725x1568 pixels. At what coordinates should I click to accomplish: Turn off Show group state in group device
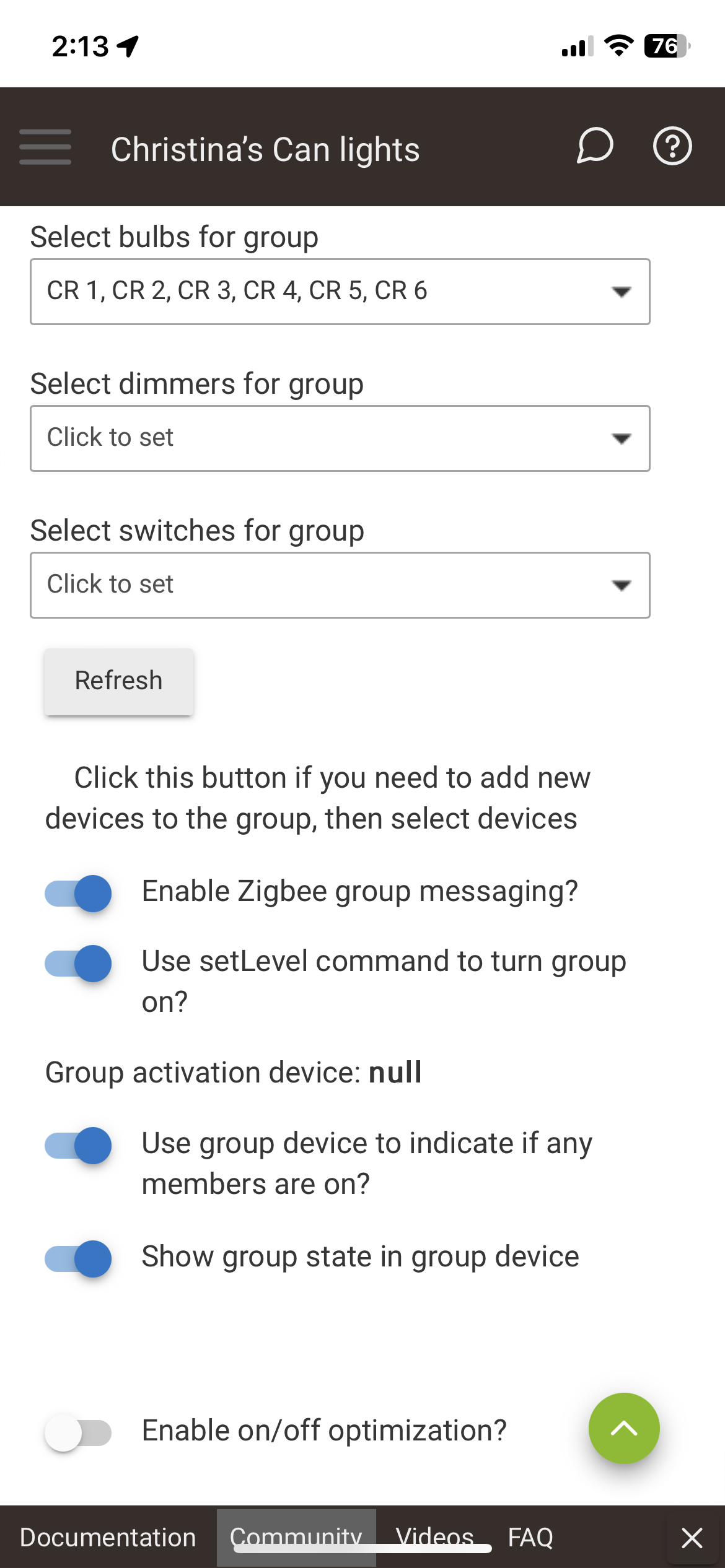click(x=78, y=1259)
